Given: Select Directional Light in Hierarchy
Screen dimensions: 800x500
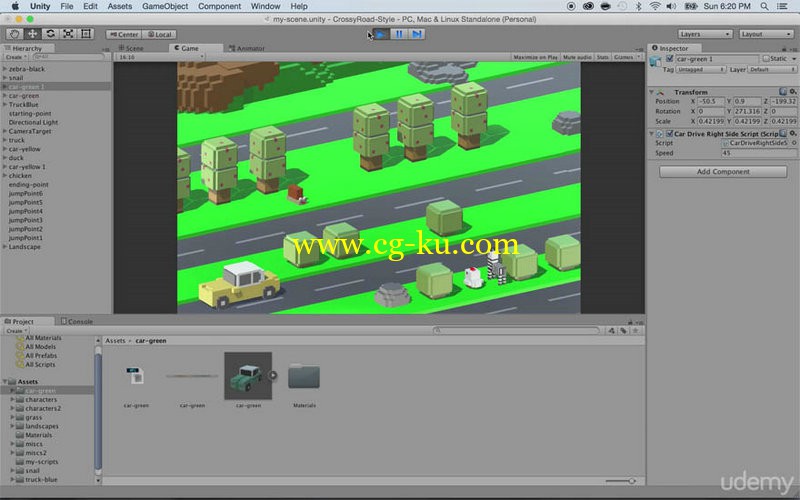Looking at the screenshot, I should pos(33,122).
